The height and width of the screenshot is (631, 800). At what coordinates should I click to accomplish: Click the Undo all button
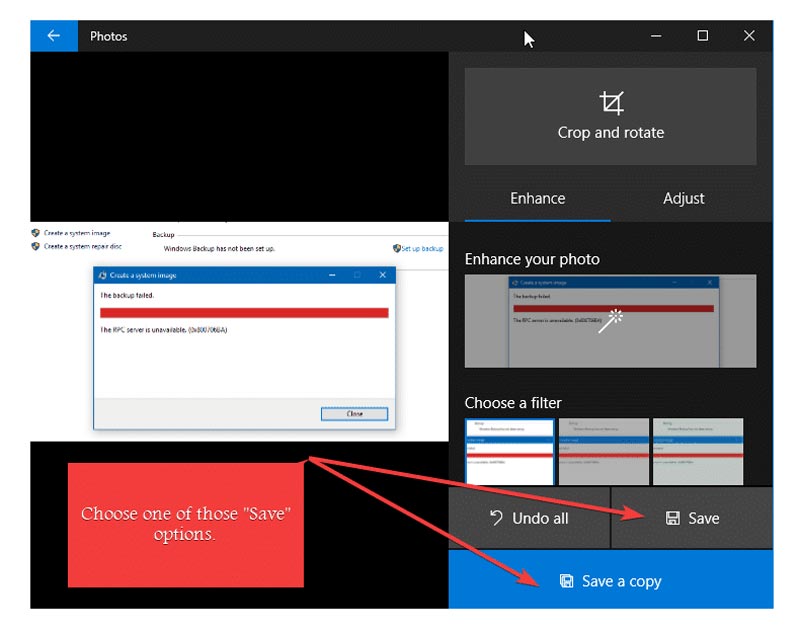pyautogui.click(x=529, y=518)
